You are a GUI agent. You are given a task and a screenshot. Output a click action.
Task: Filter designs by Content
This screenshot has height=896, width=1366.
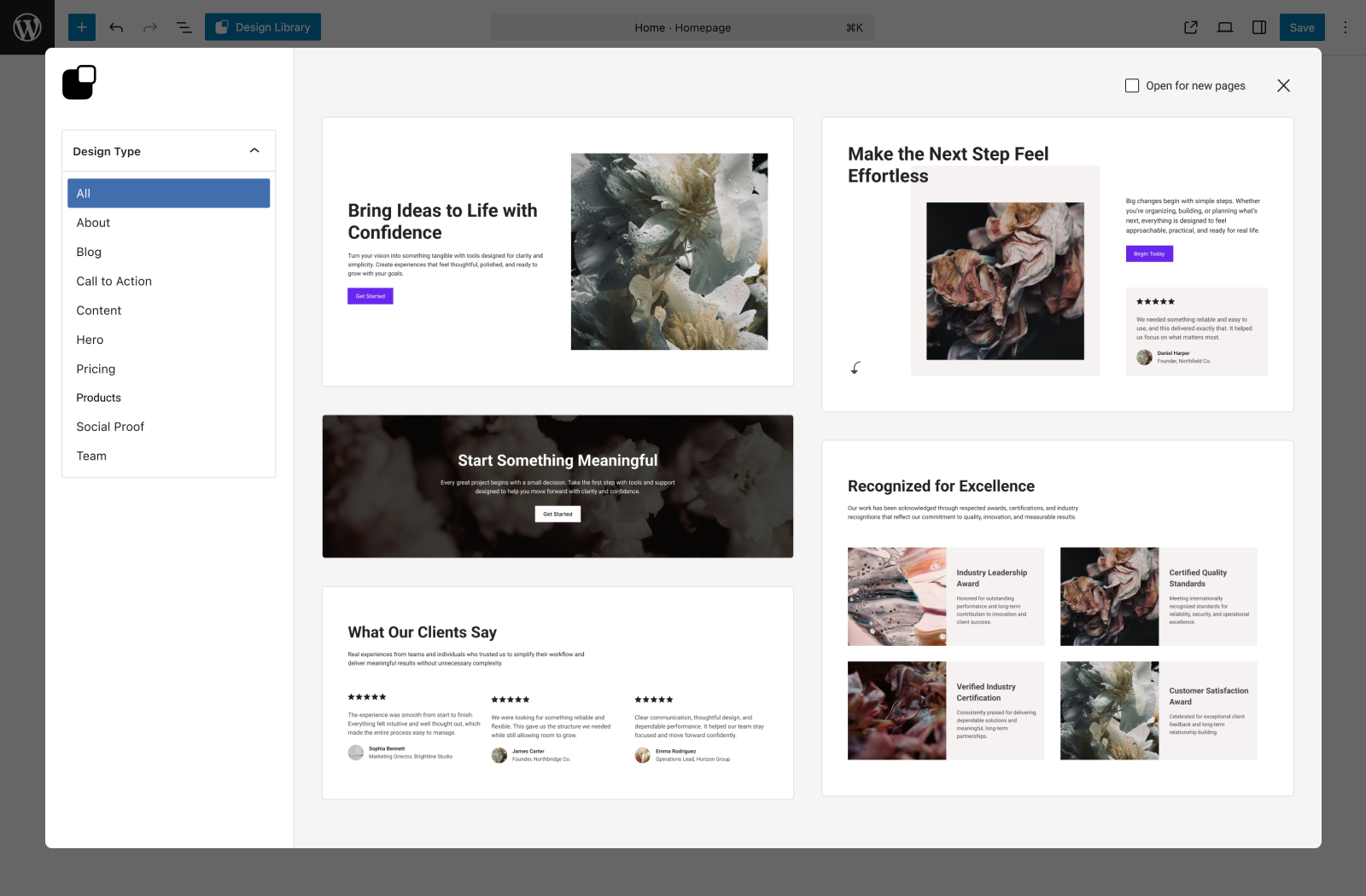point(169,311)
